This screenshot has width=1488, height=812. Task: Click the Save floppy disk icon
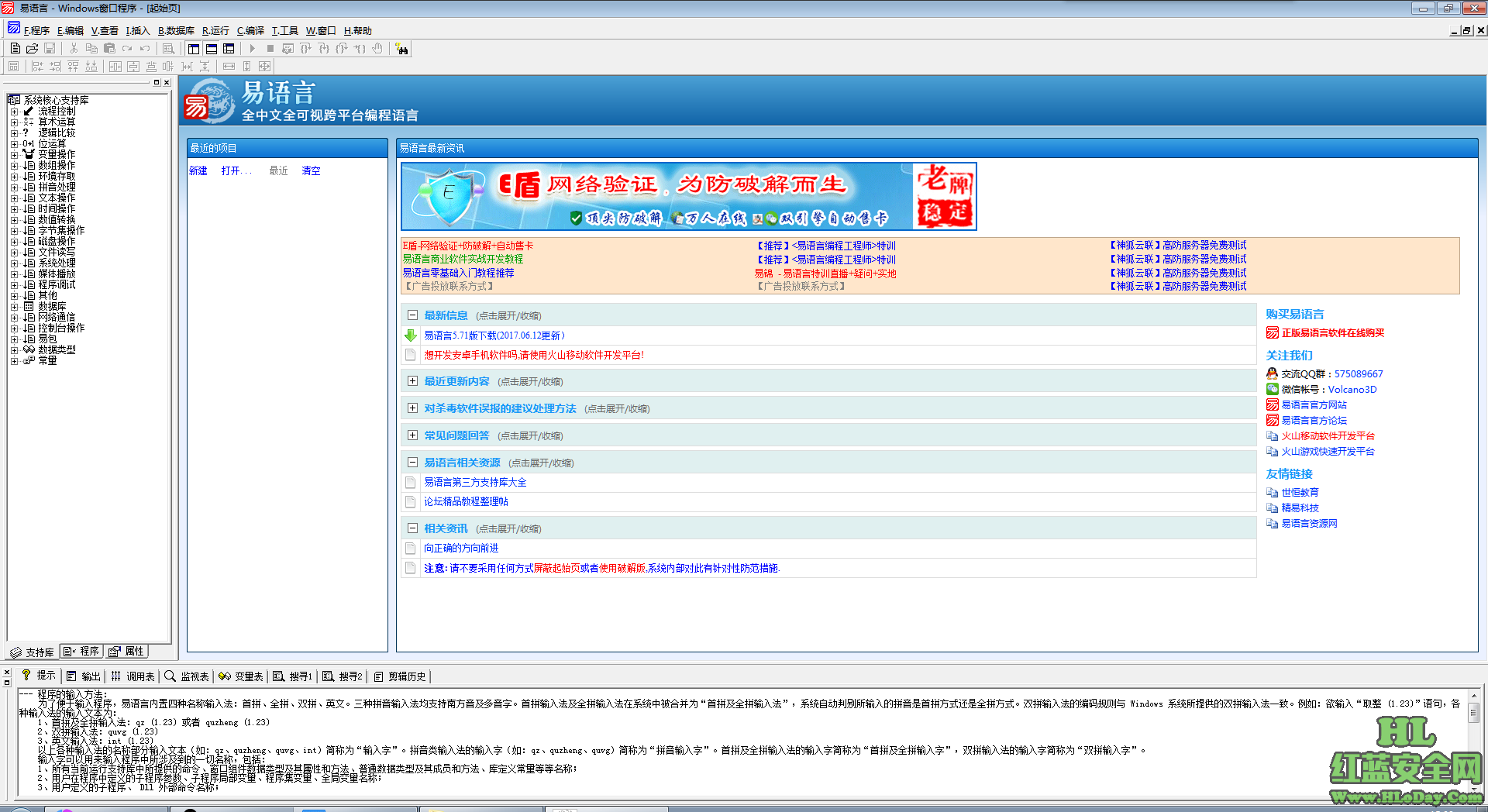click(x=50, y=48)
